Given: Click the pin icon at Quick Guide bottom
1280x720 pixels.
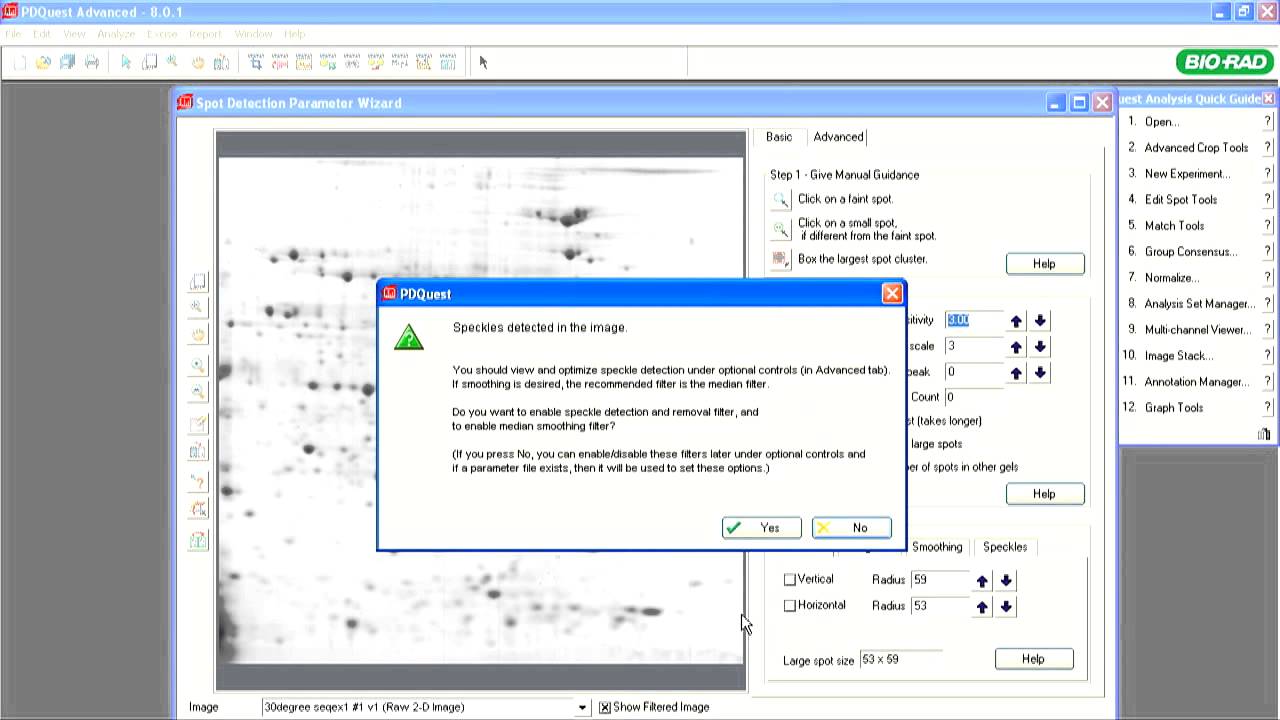Looking at the screenshot, I should 1264,434.
